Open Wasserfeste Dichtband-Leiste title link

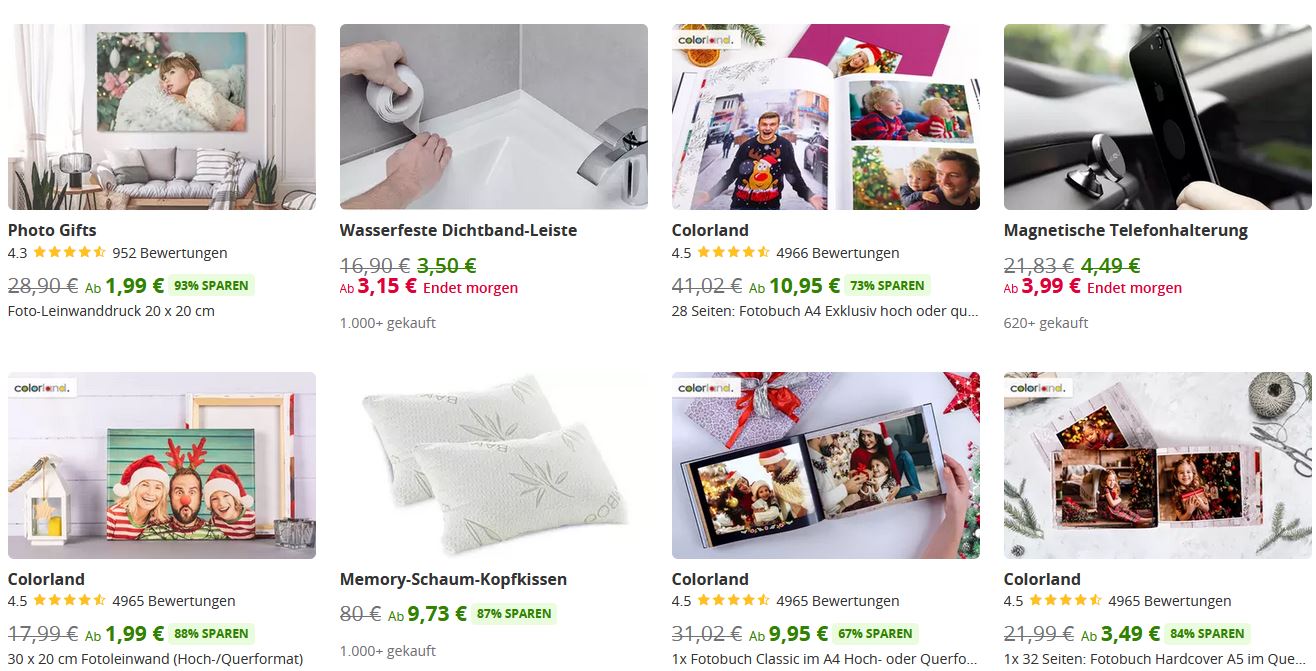458,230
